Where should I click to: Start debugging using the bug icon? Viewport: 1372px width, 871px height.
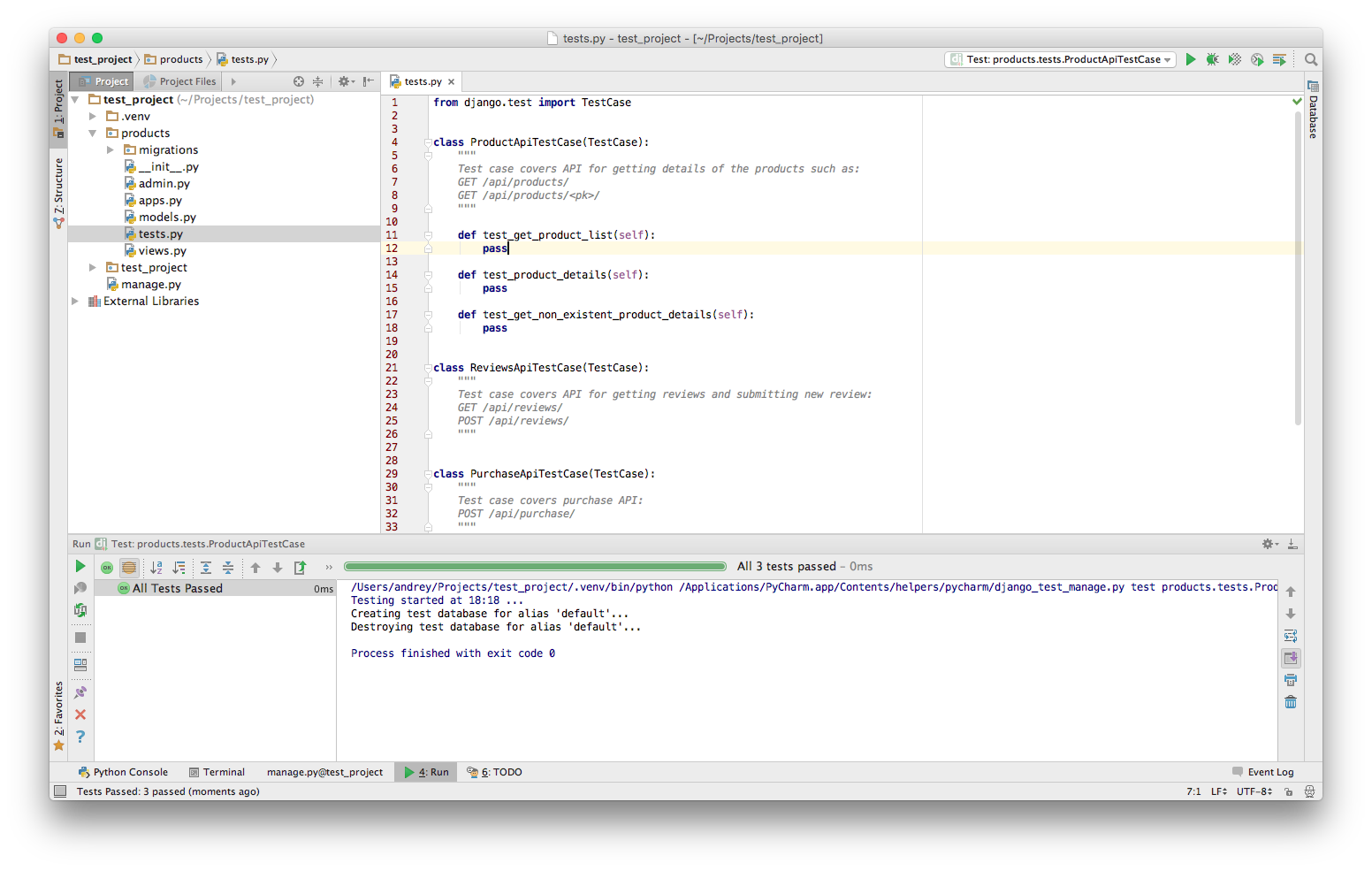(x=1212, y=59)
